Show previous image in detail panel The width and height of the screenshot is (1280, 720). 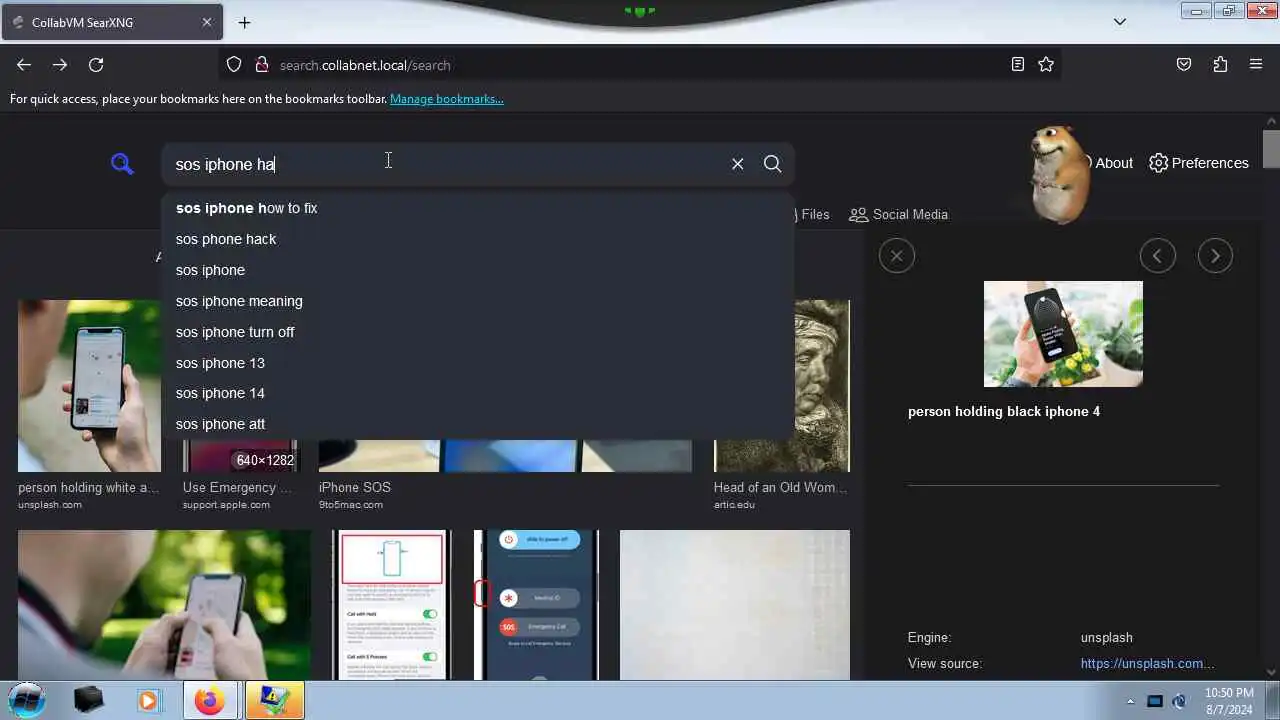coord(1157,256)
